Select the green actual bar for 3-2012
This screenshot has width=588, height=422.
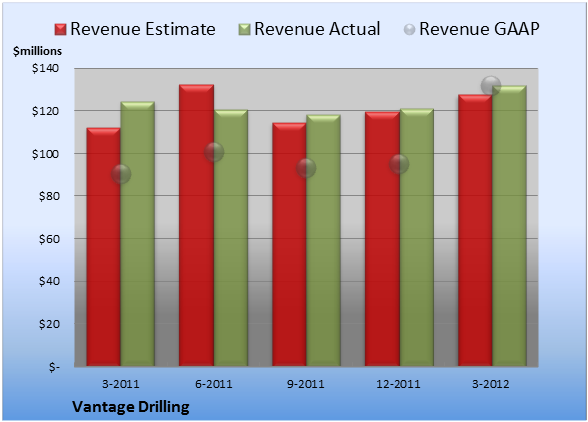tap(509, 225)
